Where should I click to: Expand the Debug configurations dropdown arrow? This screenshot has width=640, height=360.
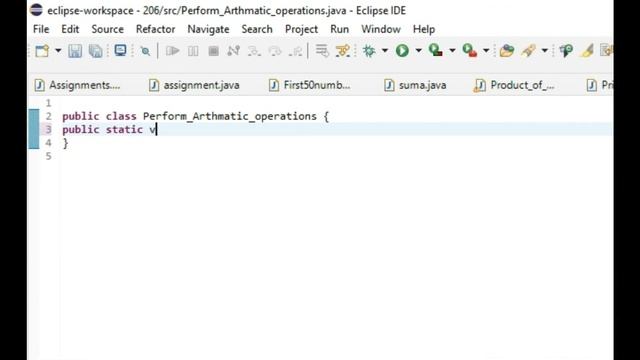tap(384, 51)
